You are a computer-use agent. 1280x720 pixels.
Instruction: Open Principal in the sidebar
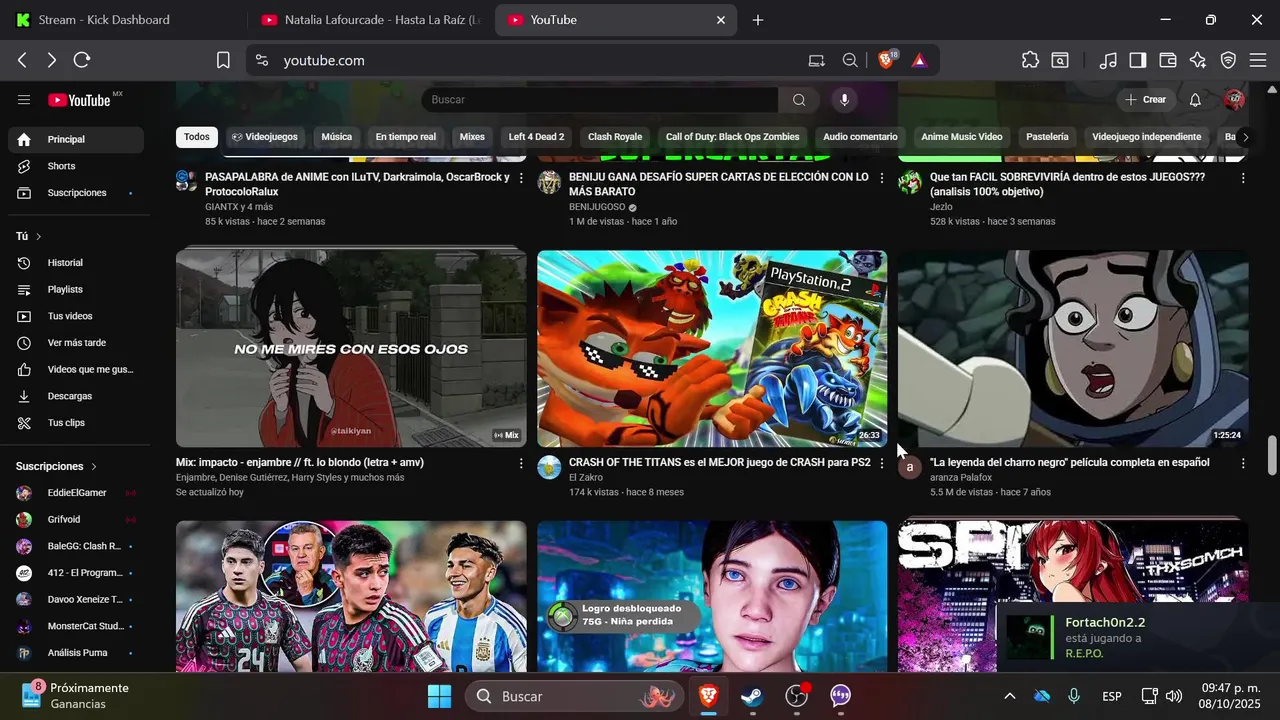tap(76, 140)
